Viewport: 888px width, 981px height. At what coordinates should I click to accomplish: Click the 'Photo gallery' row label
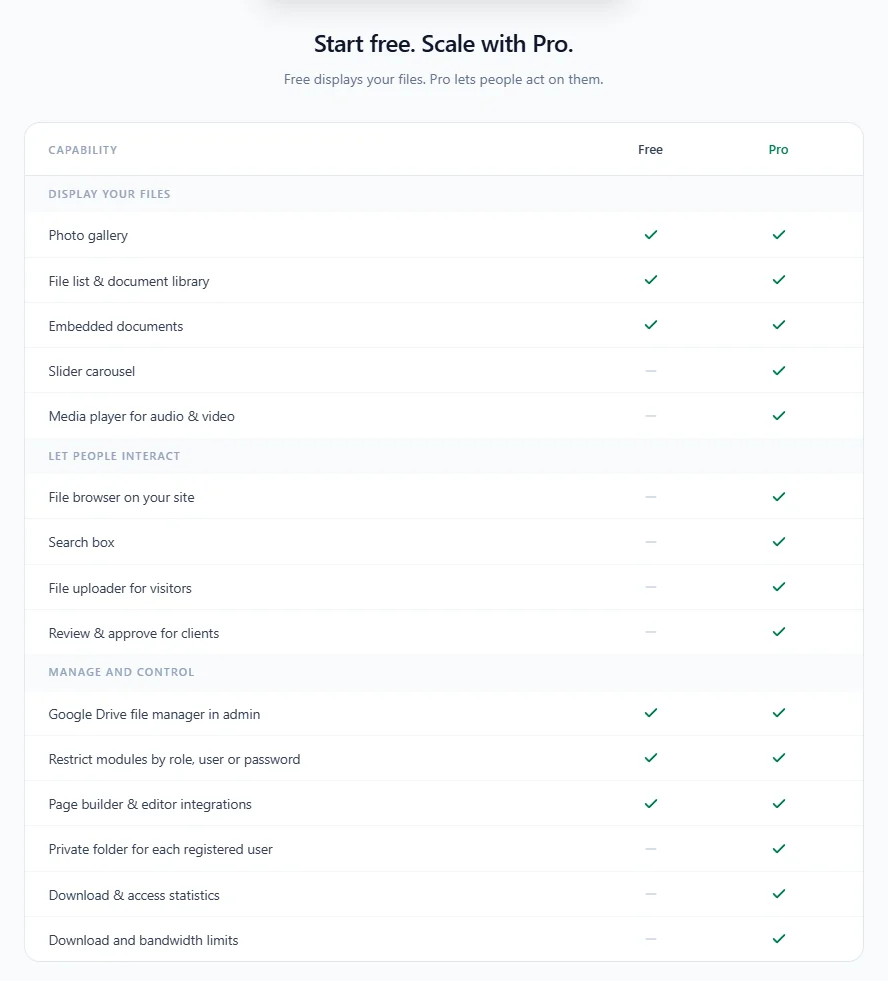pos(88,235)
